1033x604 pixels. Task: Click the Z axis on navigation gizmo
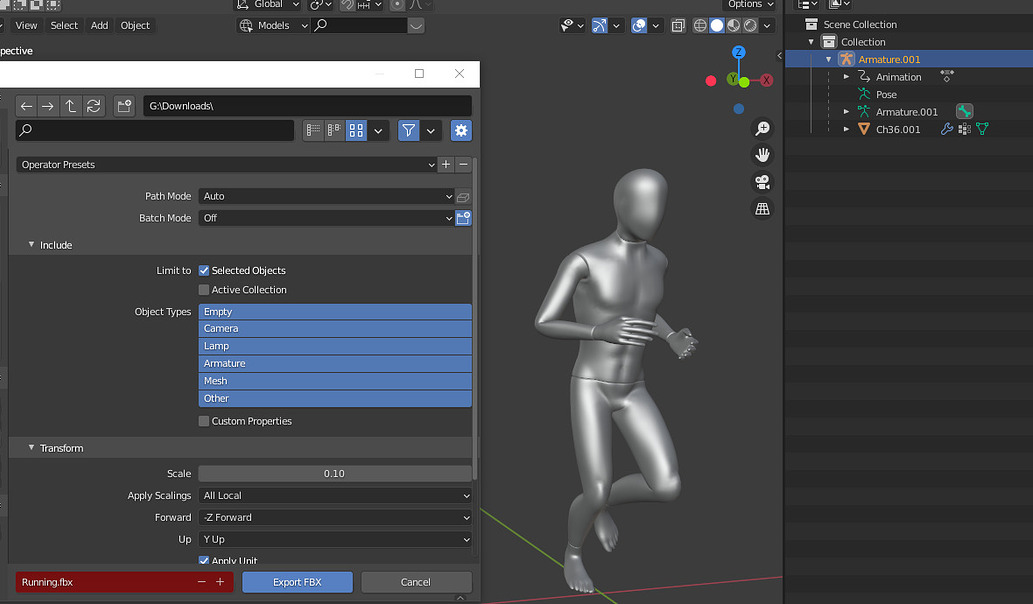point(739,52)
